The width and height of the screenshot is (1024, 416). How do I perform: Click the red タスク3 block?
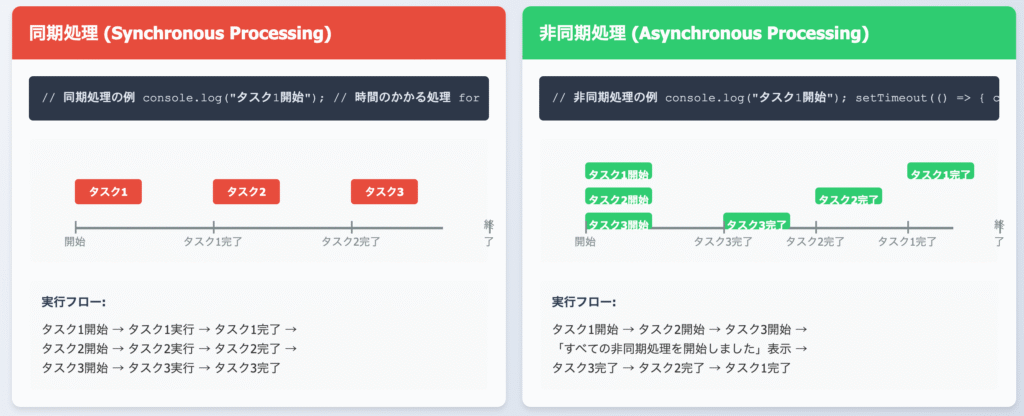(x=384, y=192)
